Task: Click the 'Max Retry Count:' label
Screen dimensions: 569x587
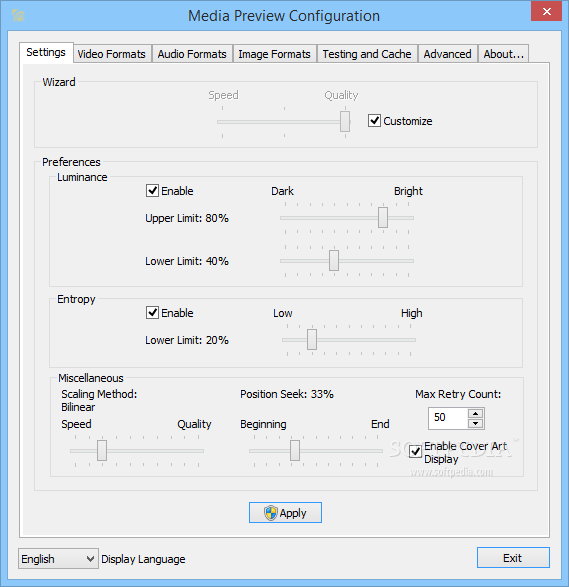Action: click(x=458, y=394)
